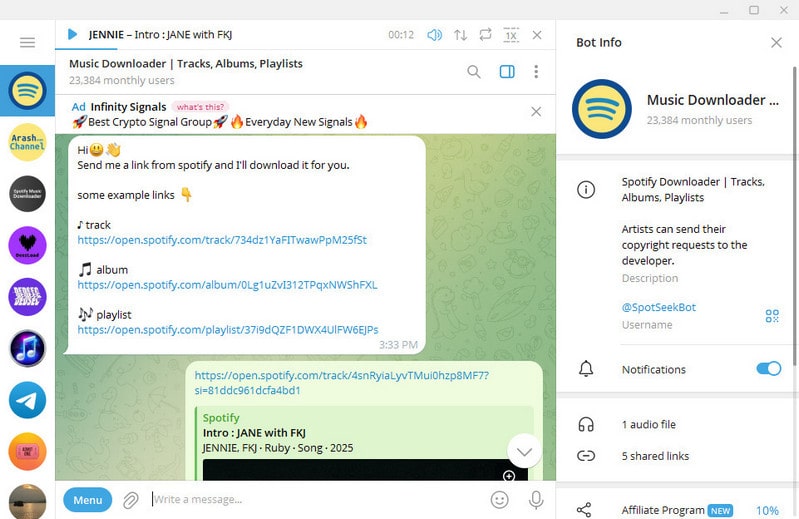Viewport: 799px width, 519px height.
Task: Search in this chat
Action: (474, 72)
